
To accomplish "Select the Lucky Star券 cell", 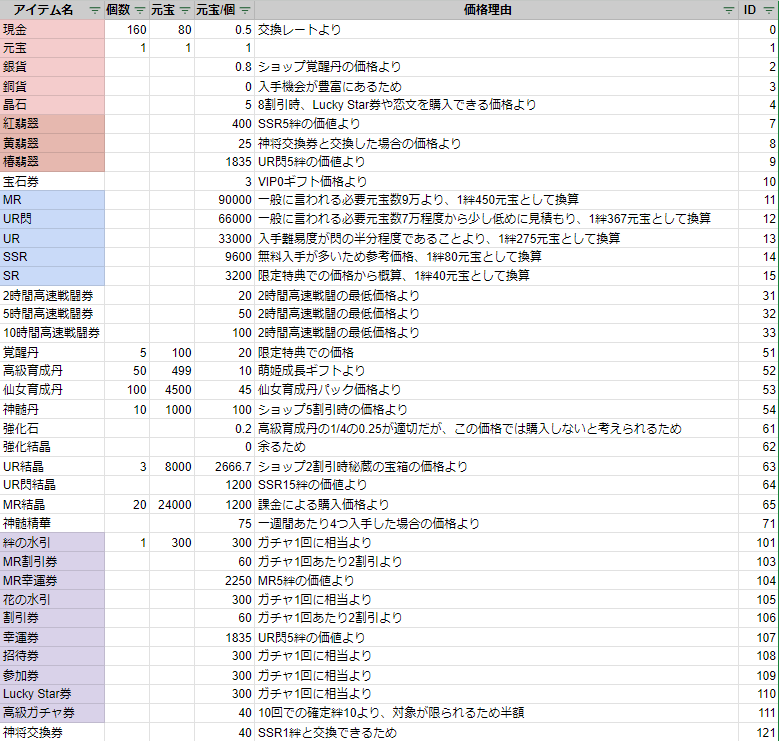I will [x=51, y=694].
